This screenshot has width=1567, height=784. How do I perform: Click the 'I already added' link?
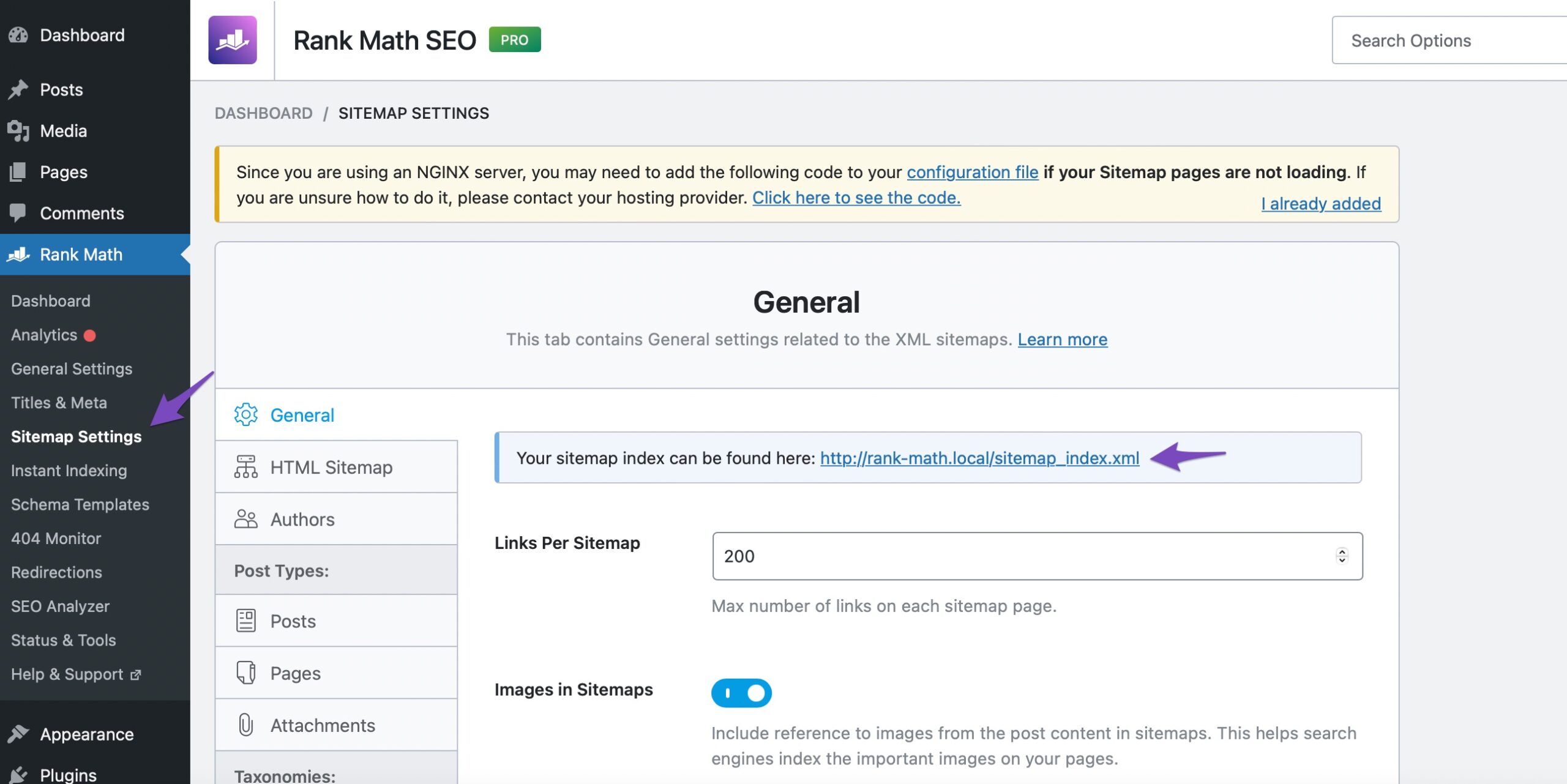(x=1321, y=203)
